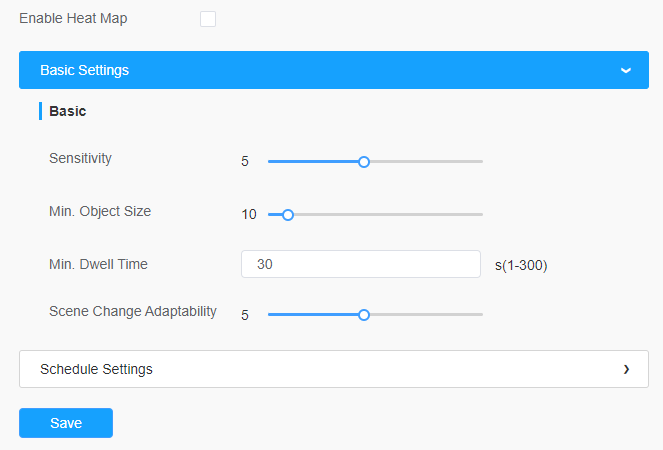Click the Min. Dwell Time label

99,264
